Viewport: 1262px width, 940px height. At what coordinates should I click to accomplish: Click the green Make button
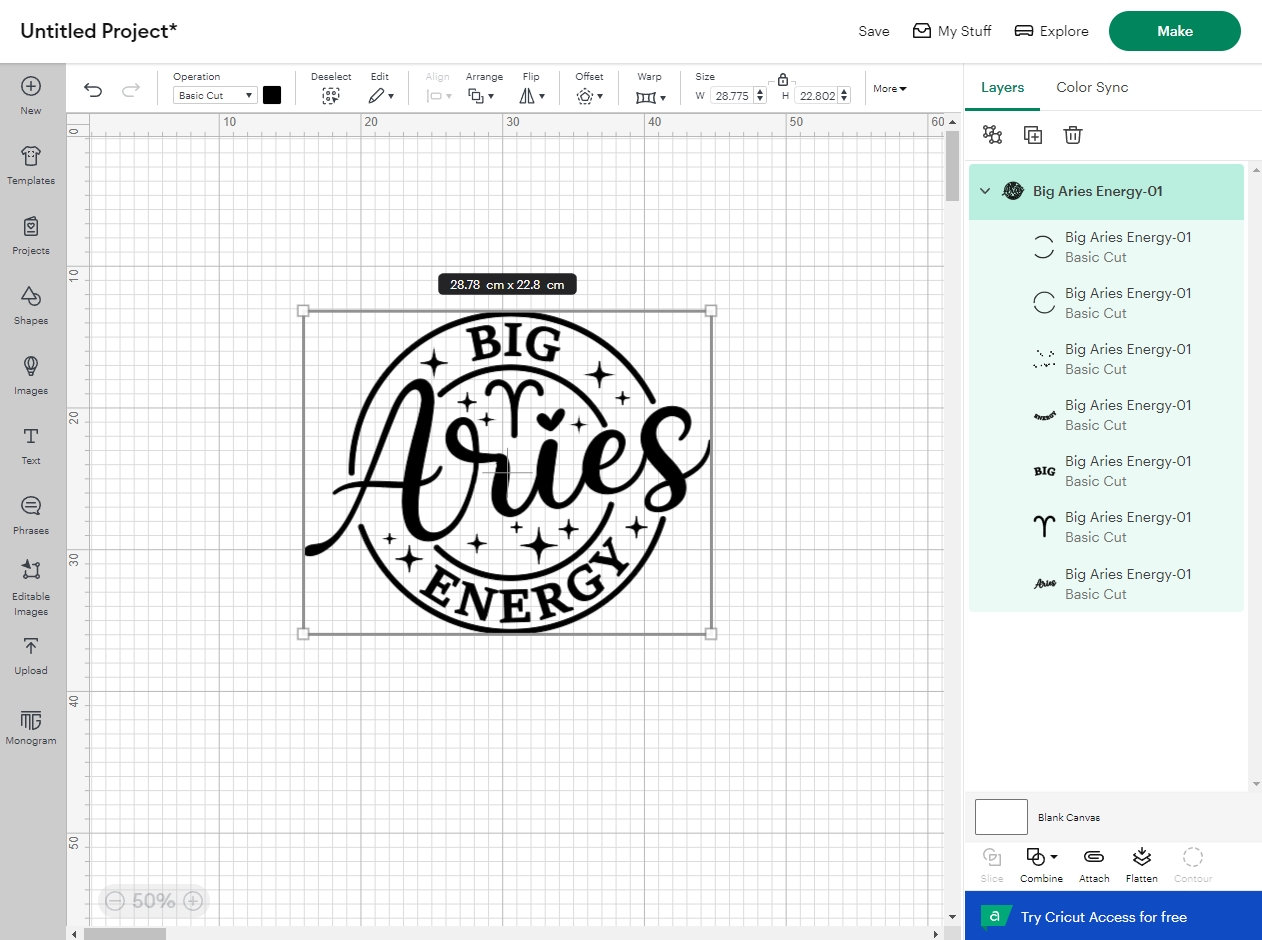click(1174, 31)
